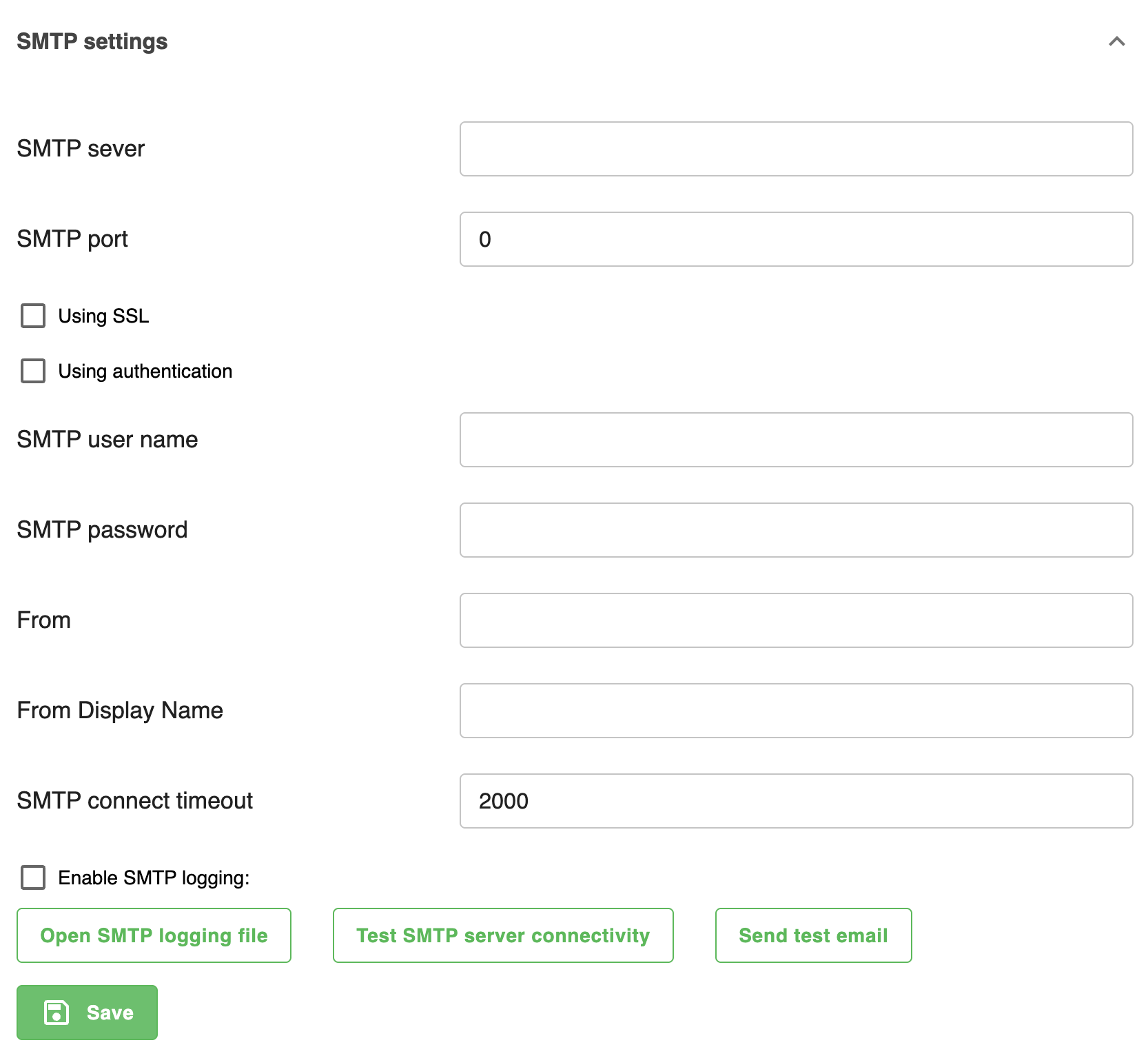The image size is (1148, 1056).
Task: Enable the Using SSL checkbox
Action: pos(32,316)
